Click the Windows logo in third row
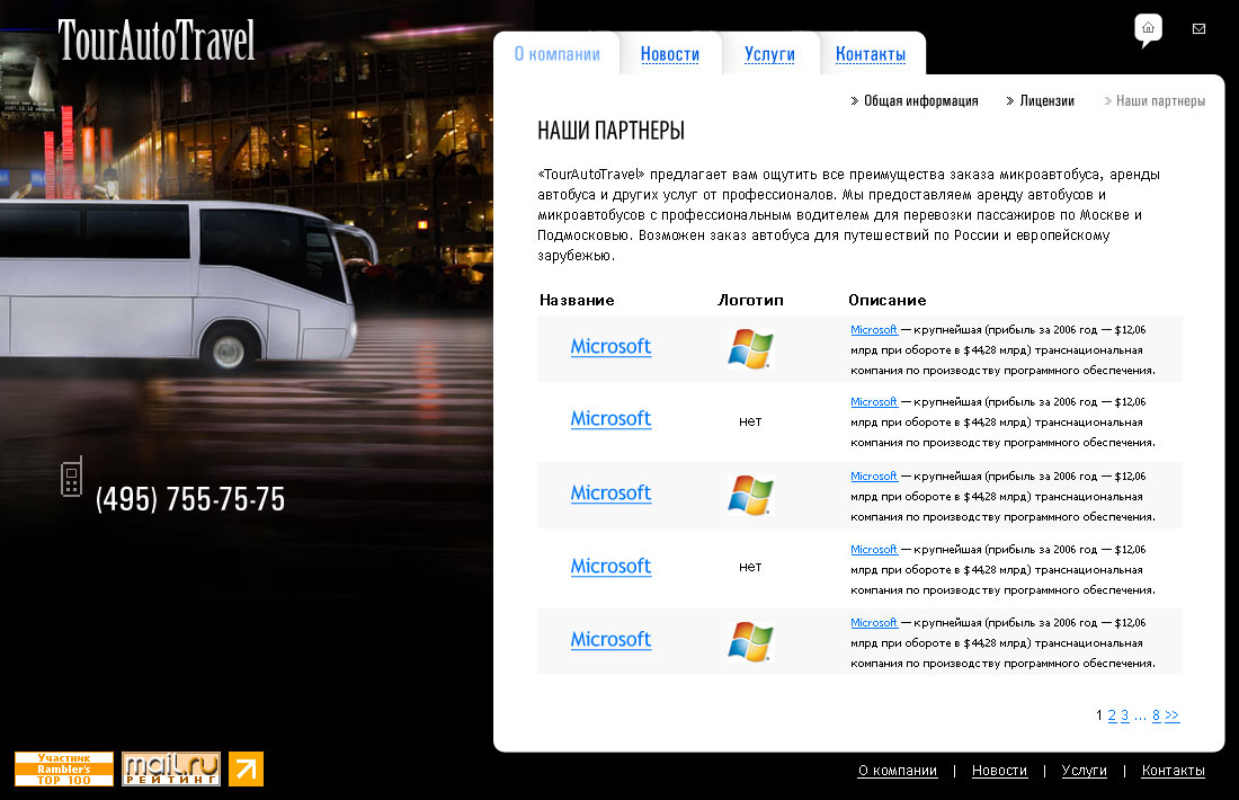Viewport: 1239px width, 800px height. pos(750,495)
